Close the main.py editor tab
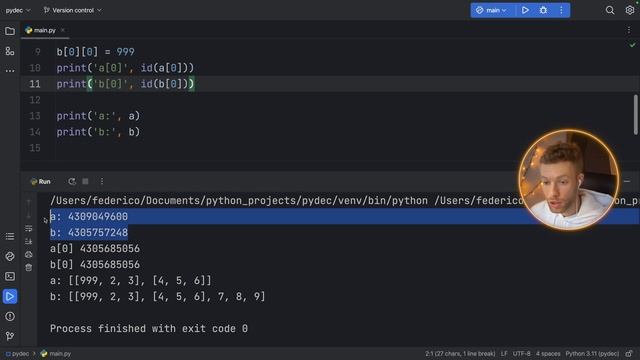The height and width of the screenshot is (360, 640). pos(62,30)
